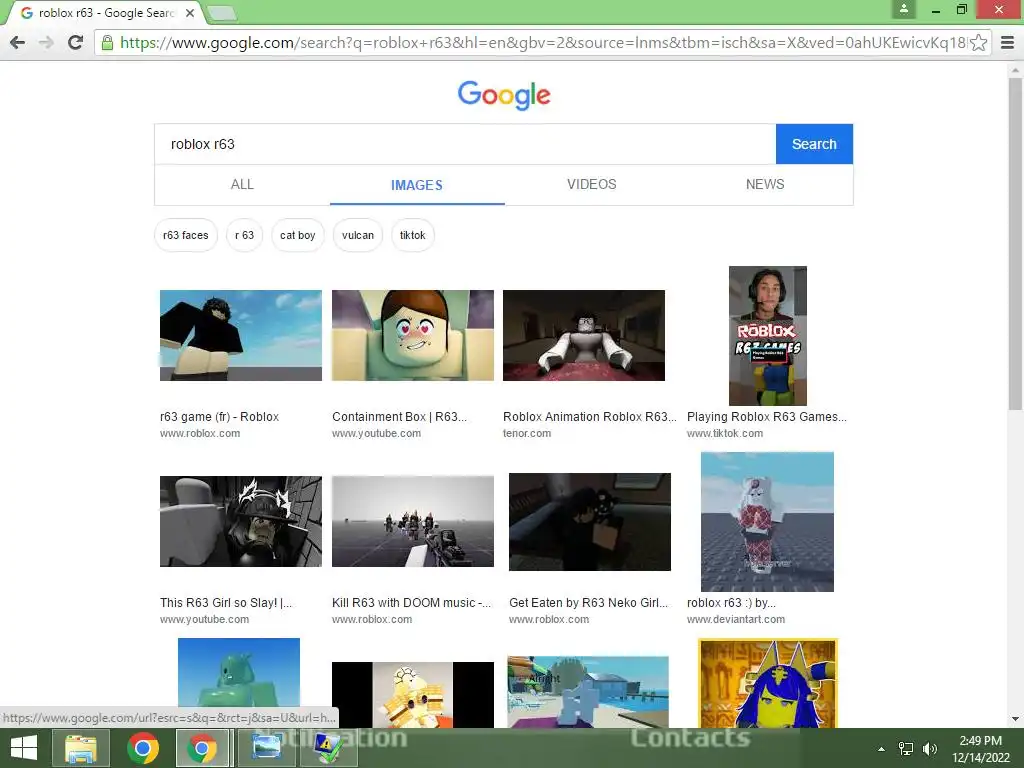Open Kill R63 with DOOM music link
This screenshot has width=1024, height=768.
[411, 603]
